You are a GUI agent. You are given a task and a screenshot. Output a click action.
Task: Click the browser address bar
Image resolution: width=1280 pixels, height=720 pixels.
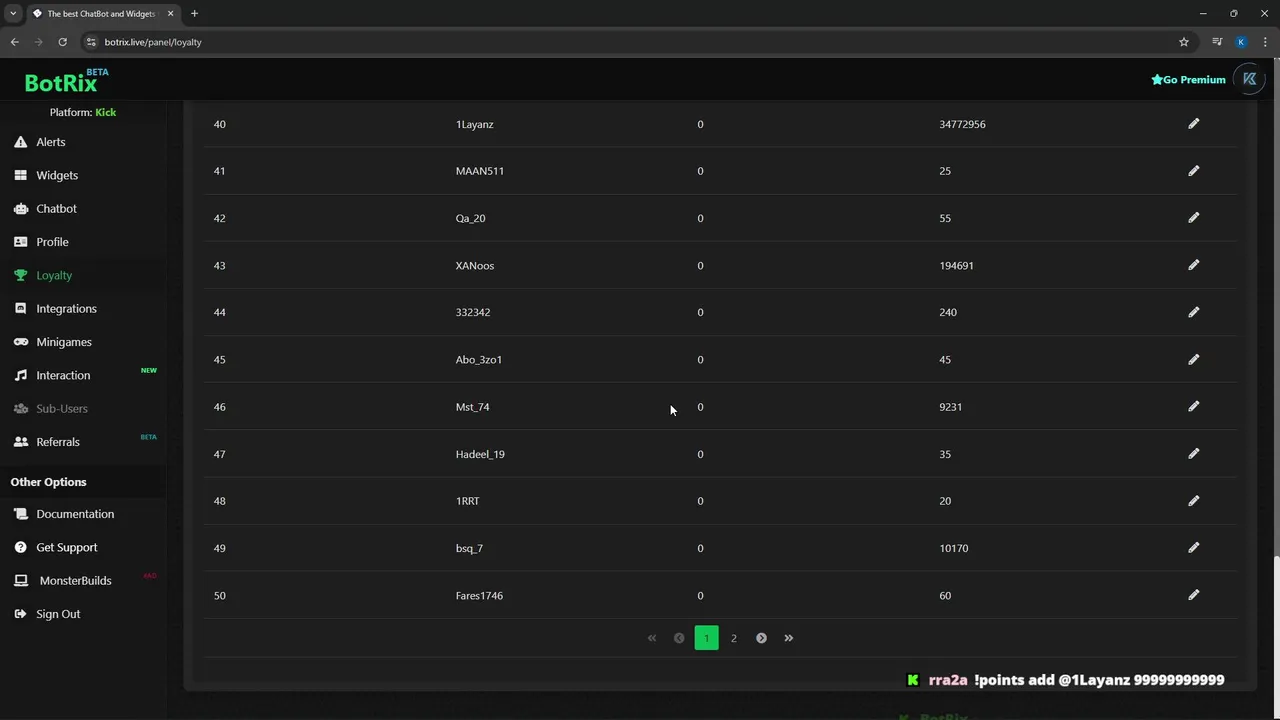(630, 42)
